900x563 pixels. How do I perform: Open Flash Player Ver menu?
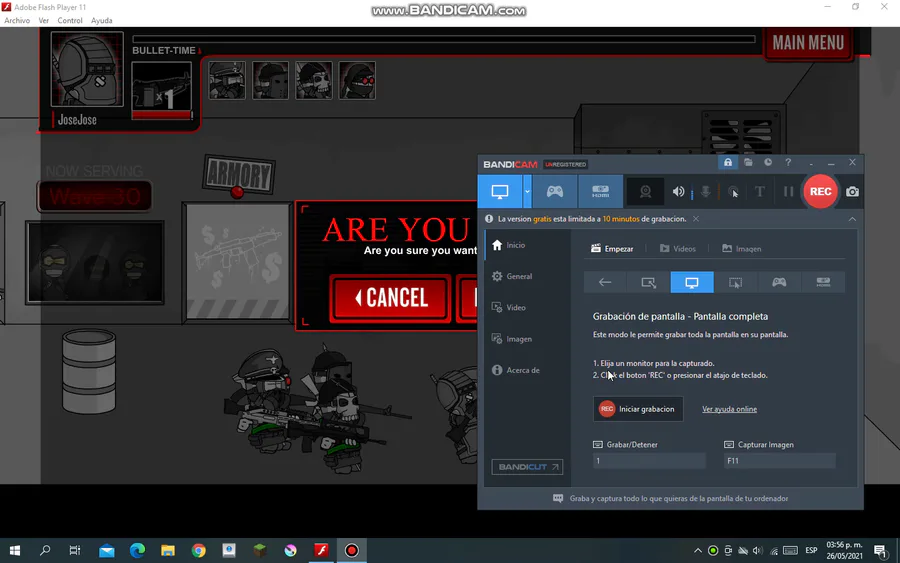44,21
